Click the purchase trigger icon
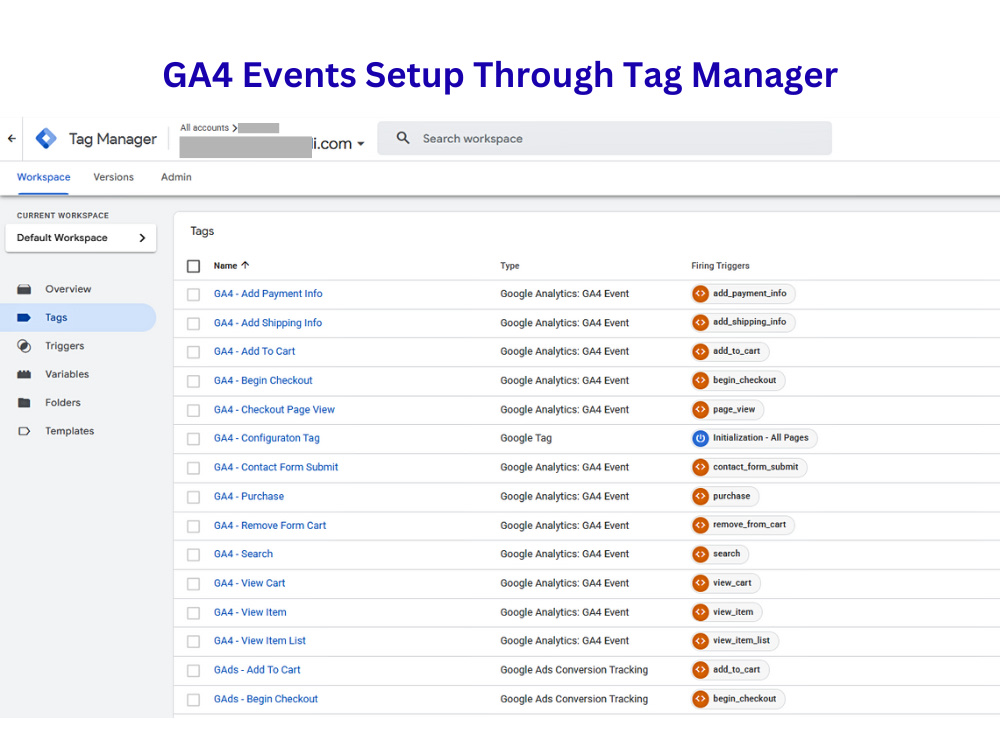1000x750 pixels. coord(700,496)
